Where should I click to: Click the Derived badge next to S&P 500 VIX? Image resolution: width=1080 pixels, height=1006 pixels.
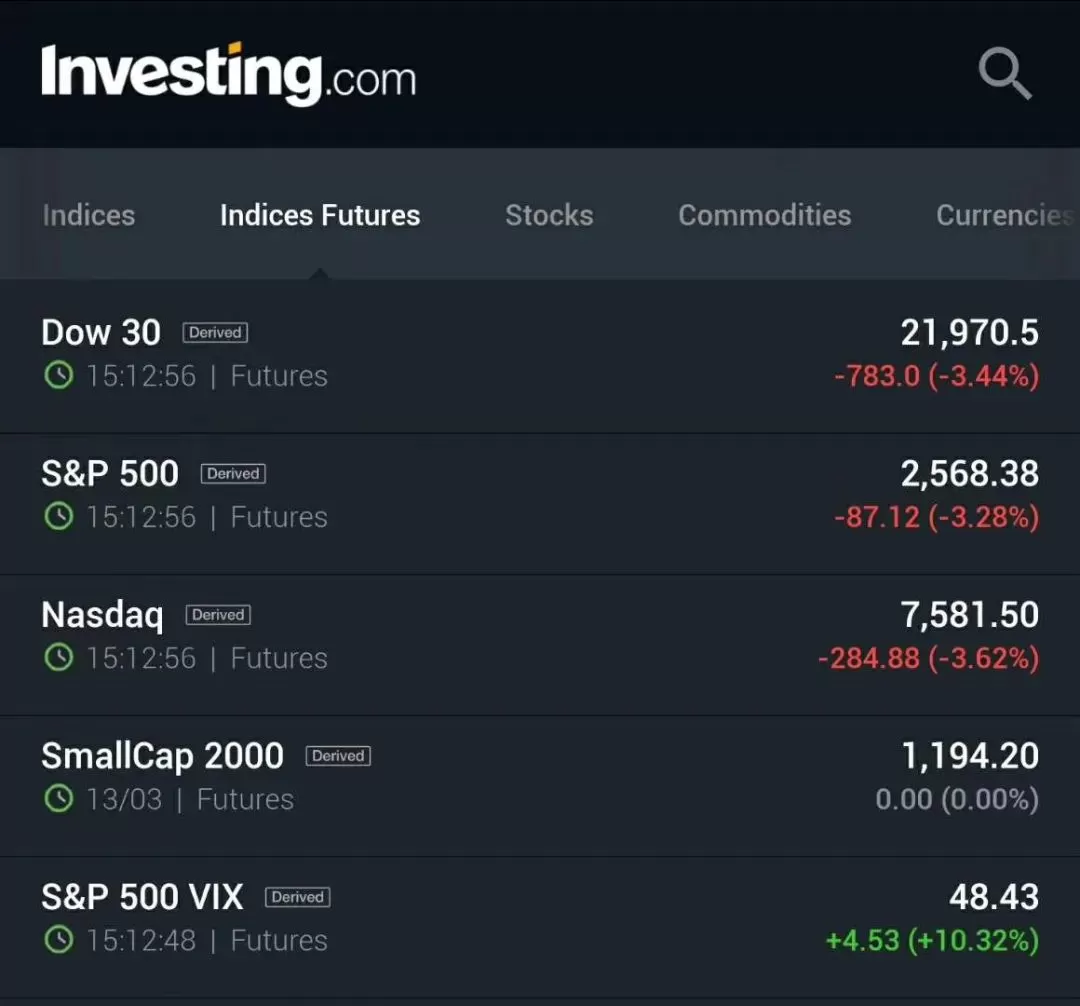(298, 897)
